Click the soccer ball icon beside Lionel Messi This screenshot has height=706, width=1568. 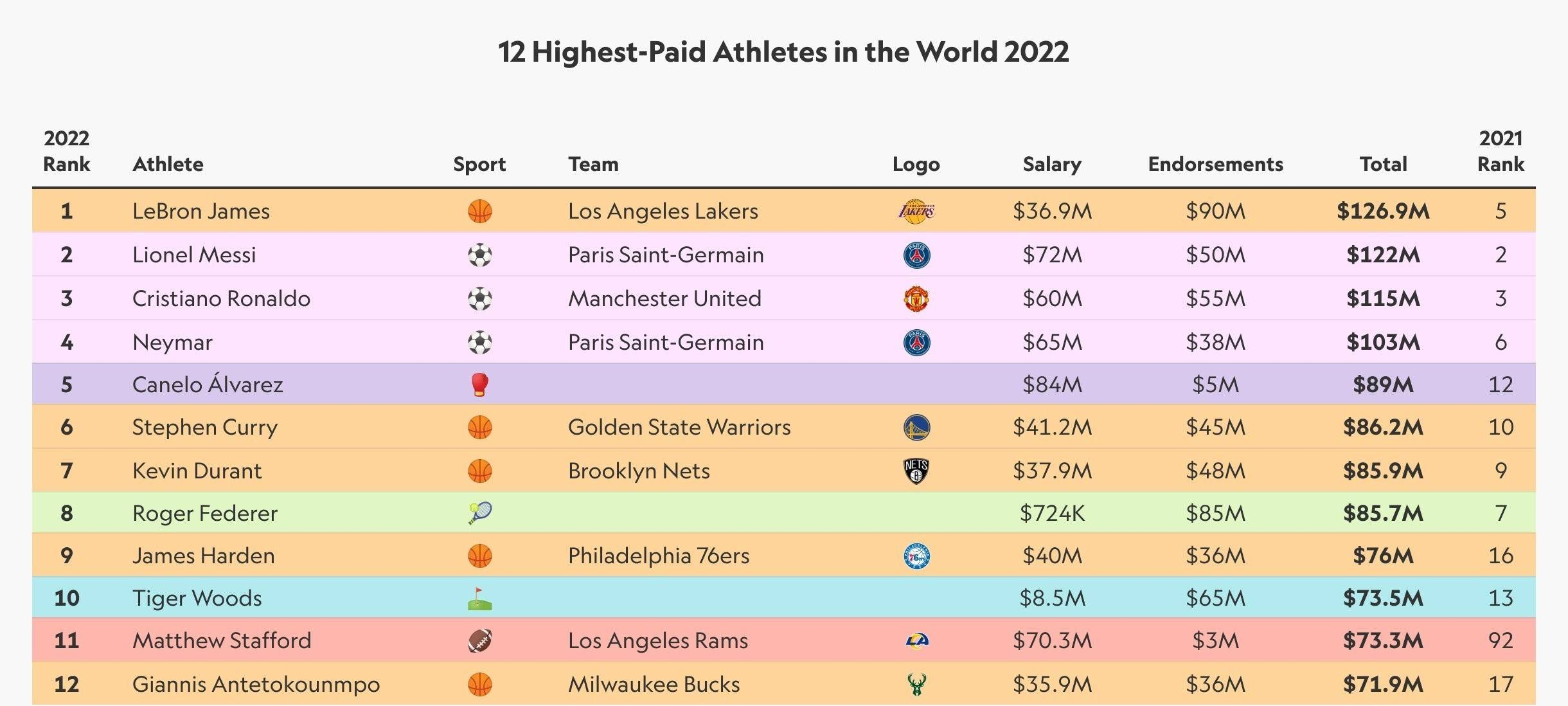pos(479,255)
